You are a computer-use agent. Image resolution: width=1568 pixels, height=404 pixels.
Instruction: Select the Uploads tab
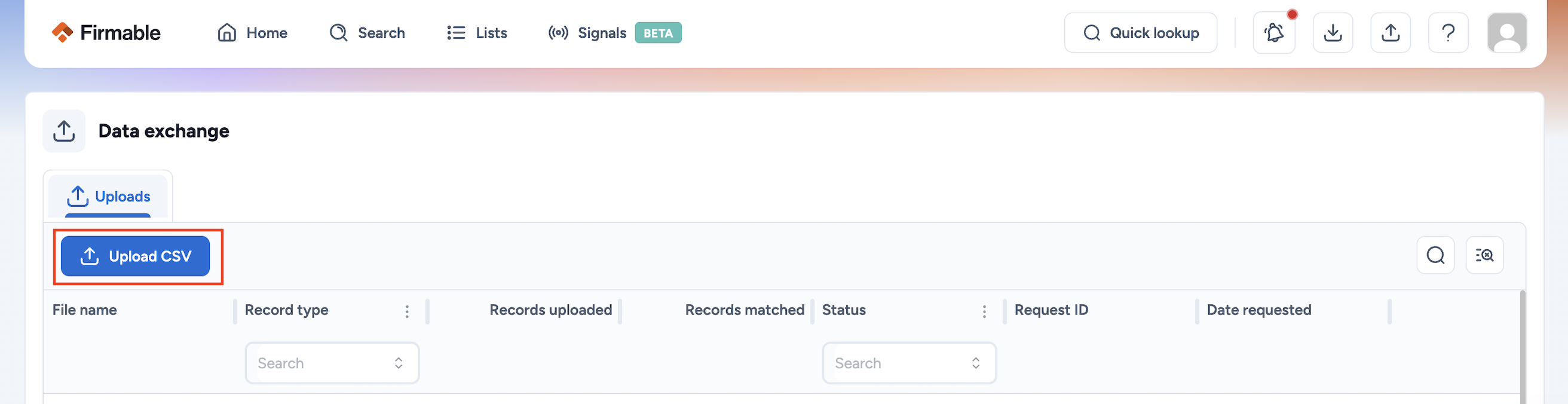click(x=108, y=197)
